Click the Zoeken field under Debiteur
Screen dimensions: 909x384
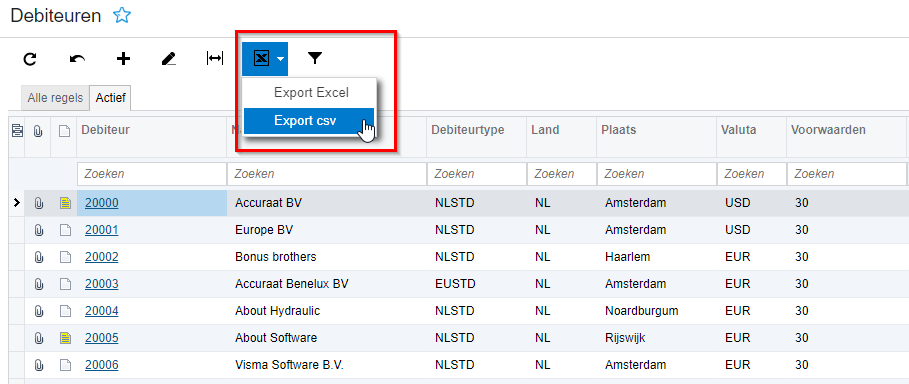click(x=151, y=174)
